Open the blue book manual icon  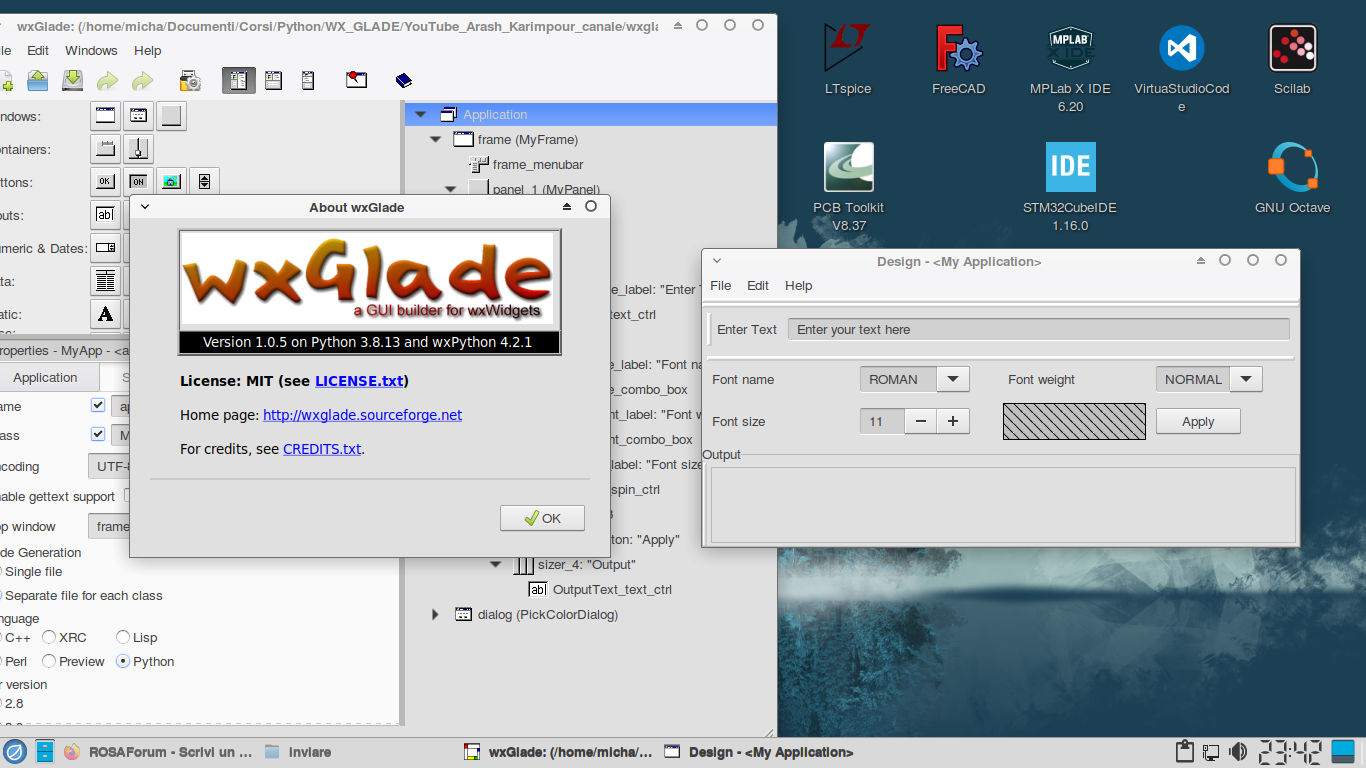point(404,81)
